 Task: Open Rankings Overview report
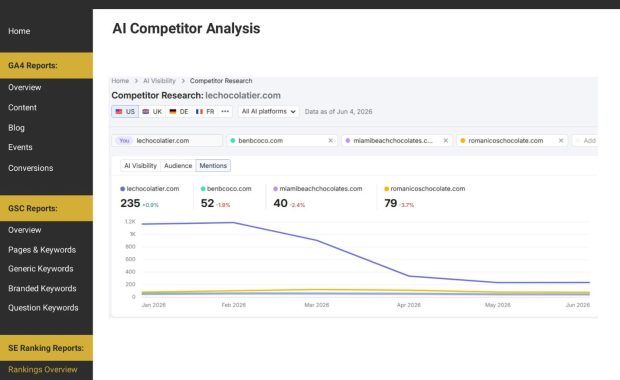click(43, 369)
